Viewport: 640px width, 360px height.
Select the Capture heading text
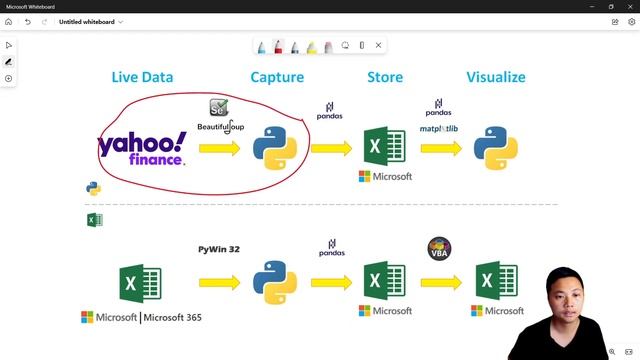point(277,77)
